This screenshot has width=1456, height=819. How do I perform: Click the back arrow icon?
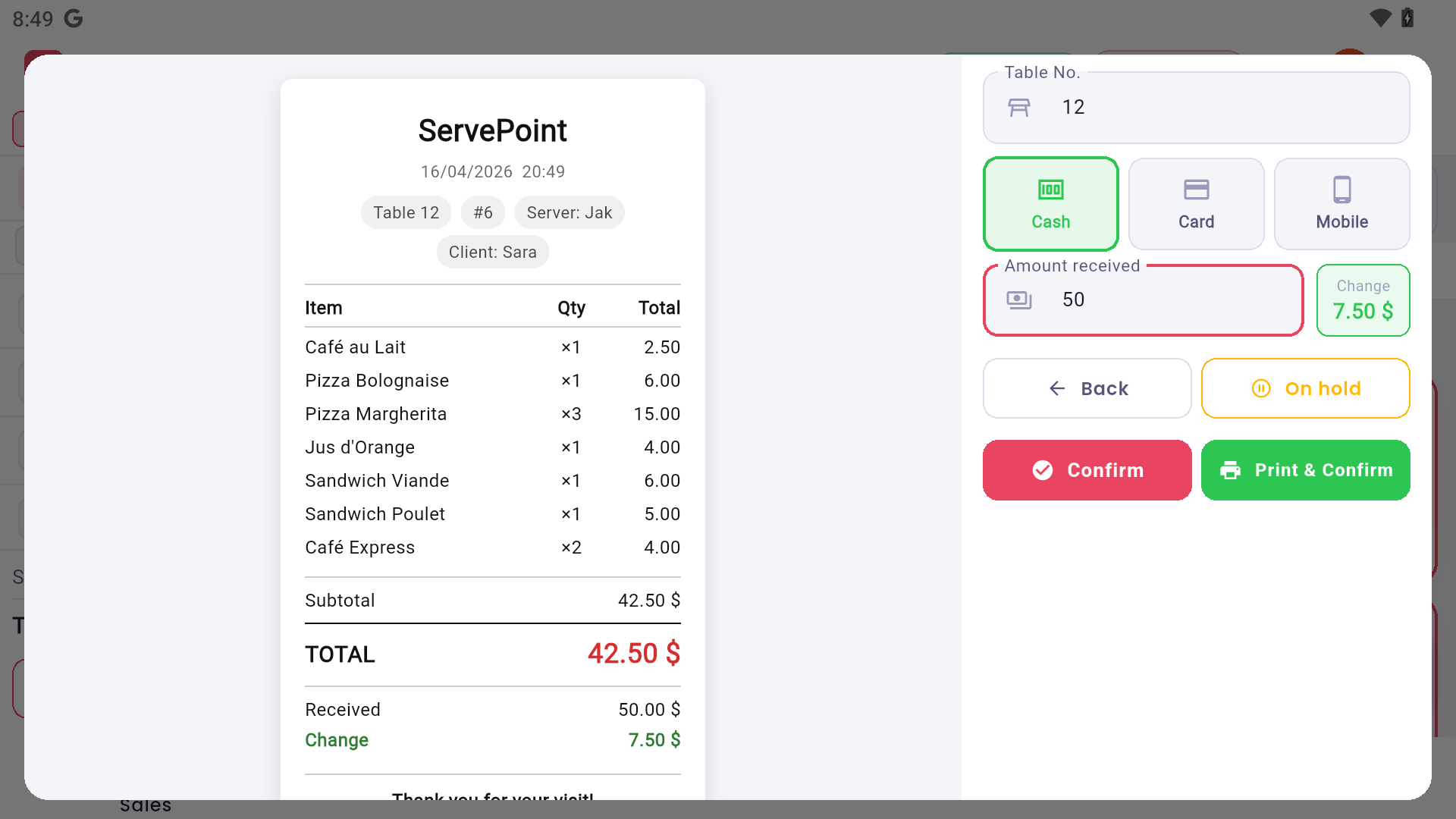(x=1059, y=388)
